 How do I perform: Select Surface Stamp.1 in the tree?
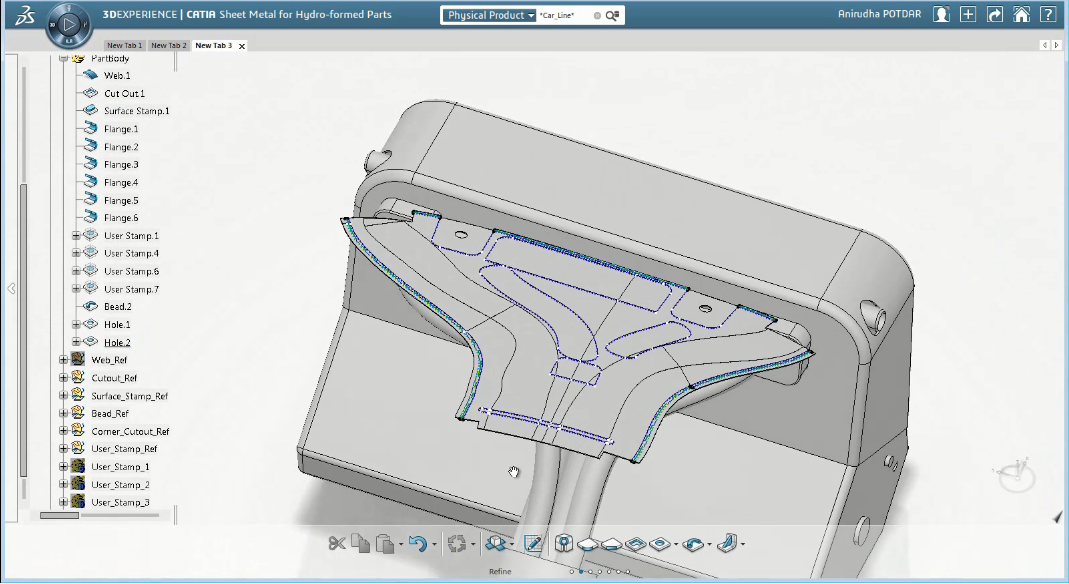136,110
